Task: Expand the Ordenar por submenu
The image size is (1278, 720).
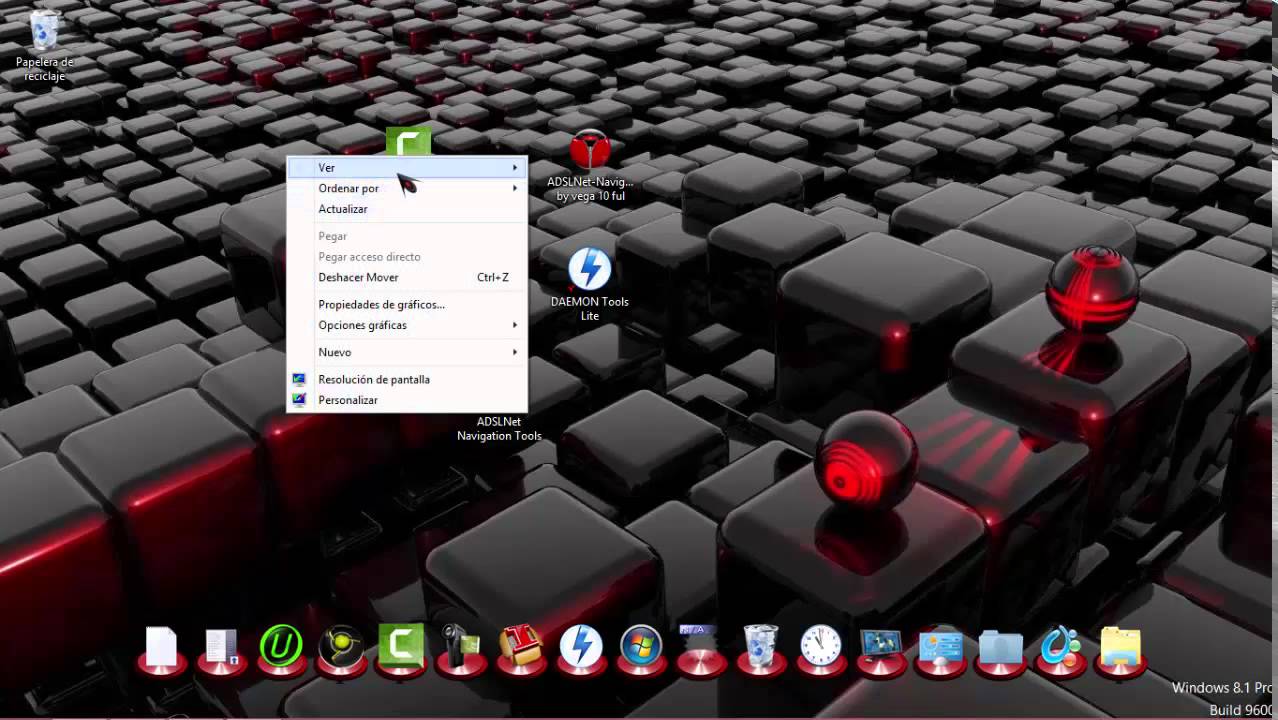Action: (x=407, y=188)
